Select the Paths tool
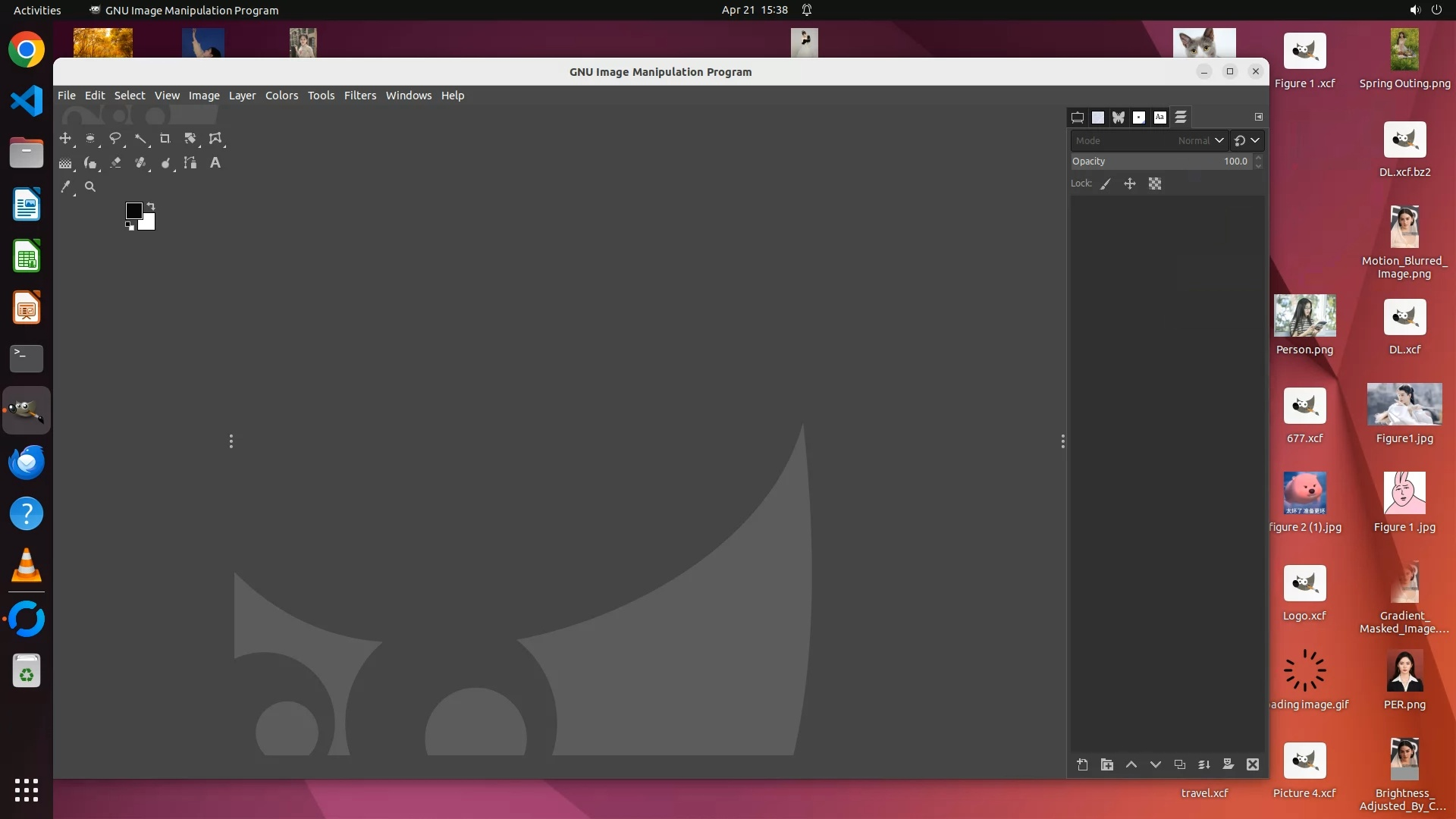The image size is (1456, 819). [190, 163]
